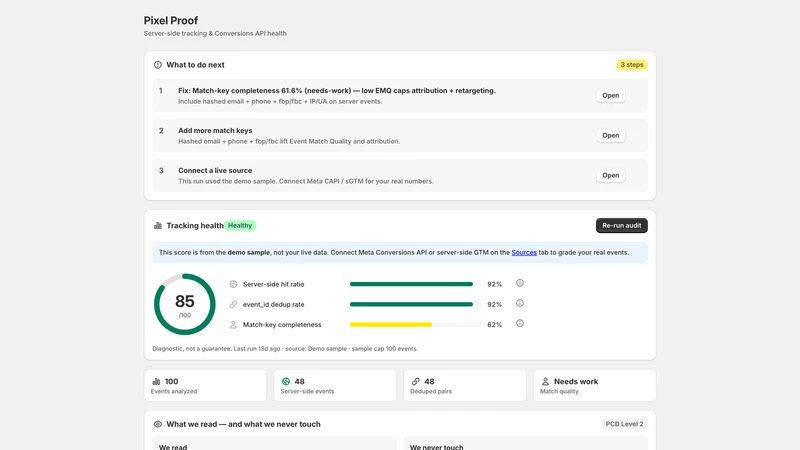Click the eye icon beside What we read
The height and width of the screenshot is (450, 800).
click(158, 424)
